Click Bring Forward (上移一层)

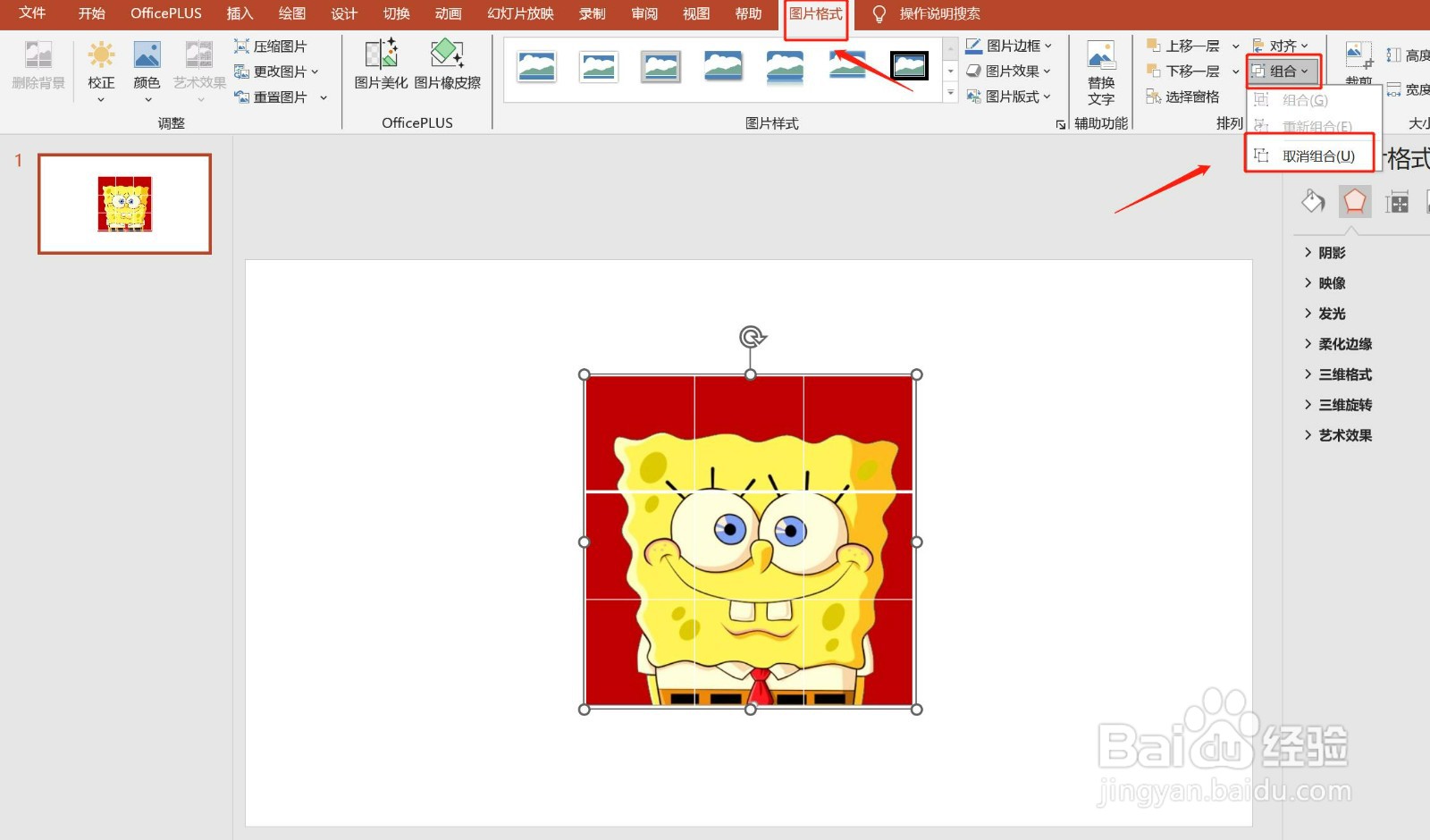1183,46
